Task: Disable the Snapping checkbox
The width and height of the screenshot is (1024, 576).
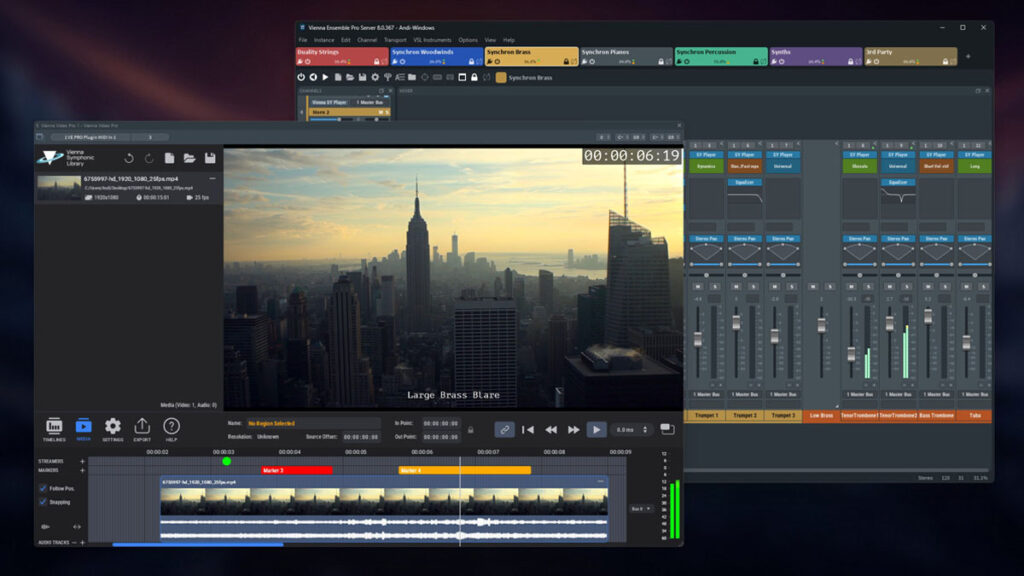Action: 42,502
